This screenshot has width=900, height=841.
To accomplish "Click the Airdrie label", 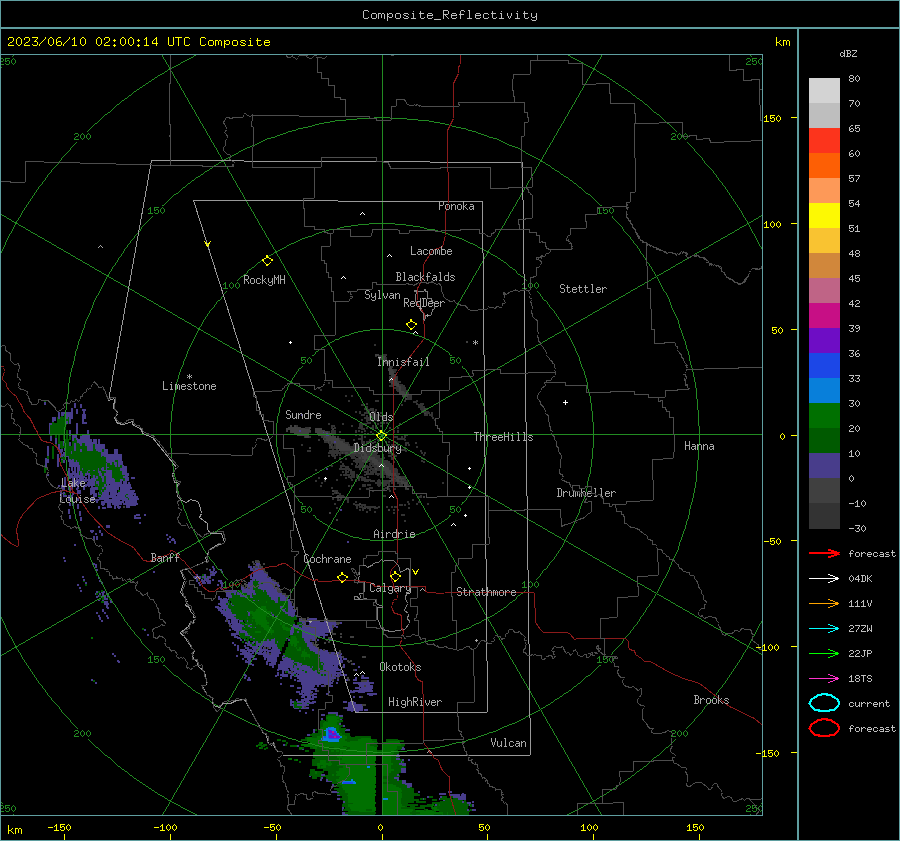I will click(394, 534).
